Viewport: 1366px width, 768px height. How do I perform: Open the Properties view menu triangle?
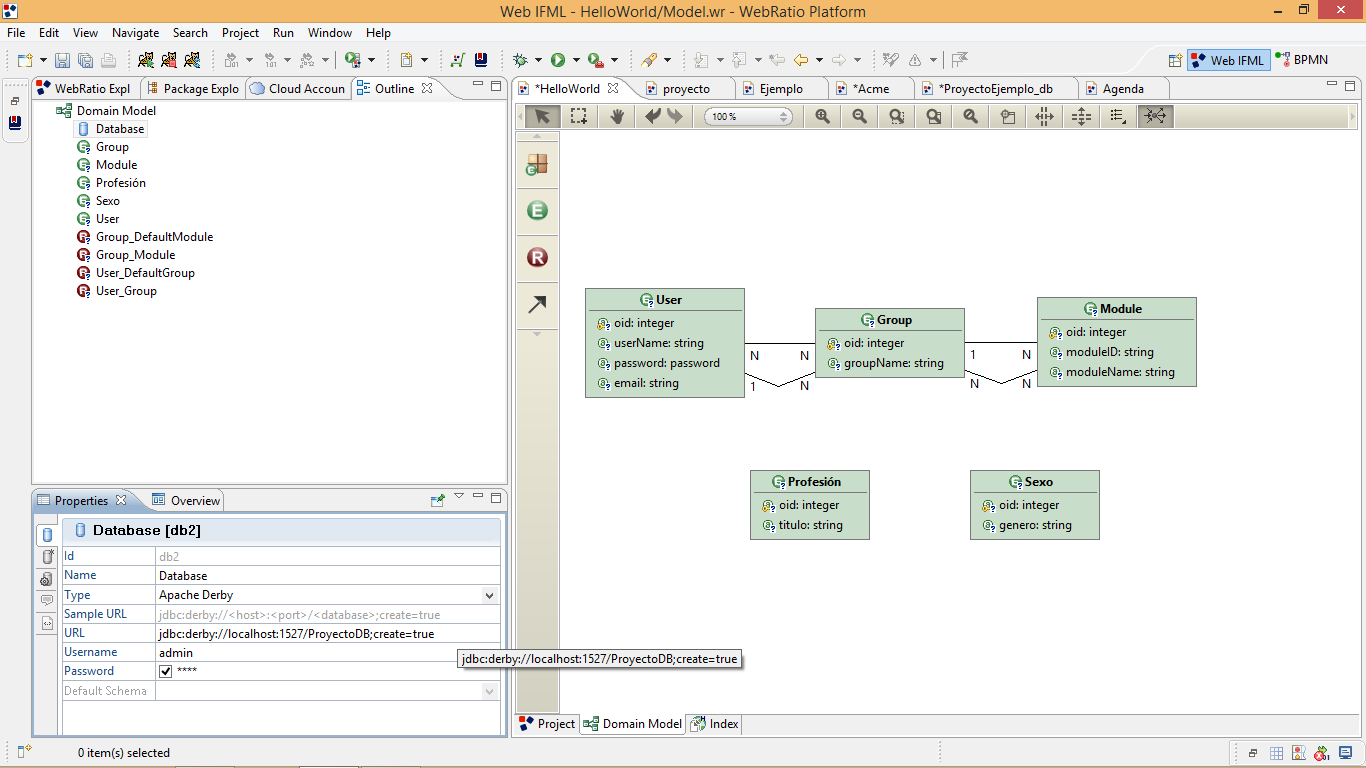[x=459, y=497]
